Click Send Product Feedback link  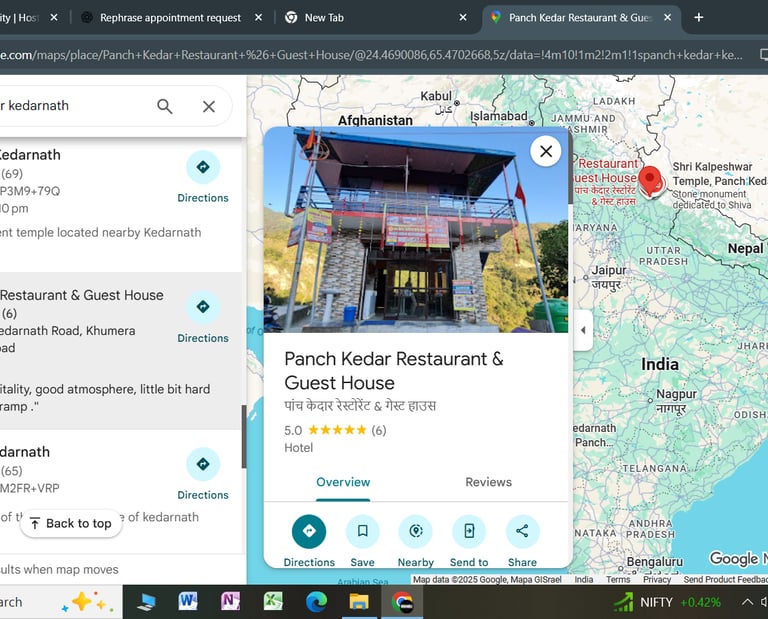point(725,580)
